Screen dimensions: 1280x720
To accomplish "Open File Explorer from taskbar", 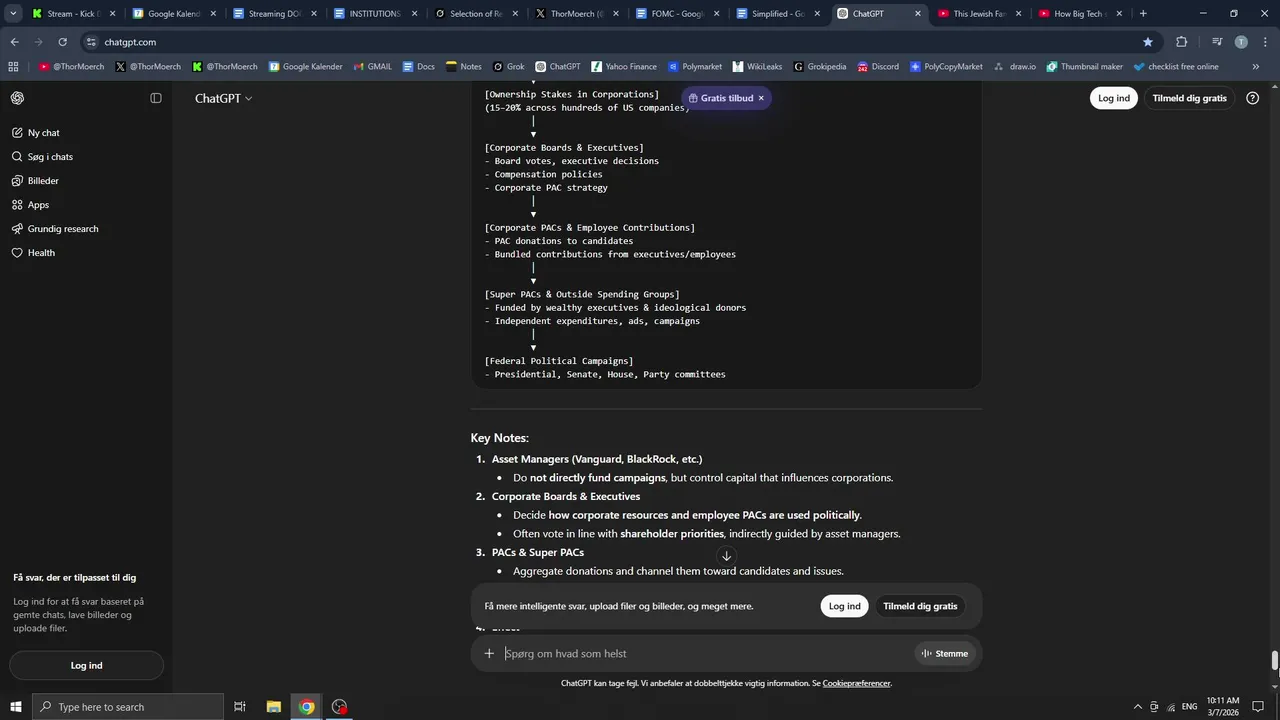I will click(x=273, y=707).
